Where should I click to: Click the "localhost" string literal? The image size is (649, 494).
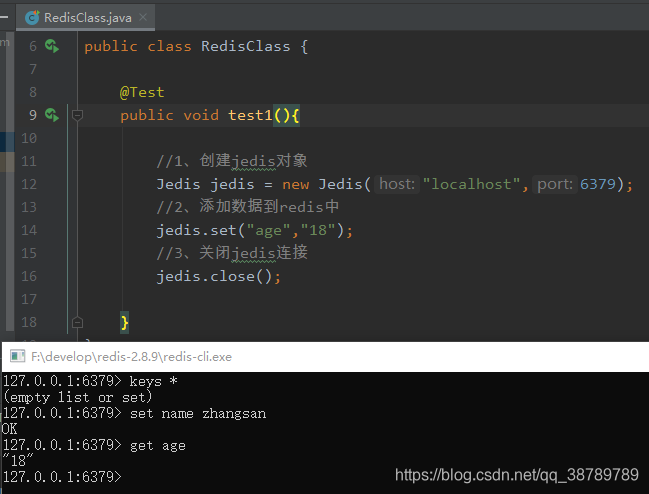471,184
